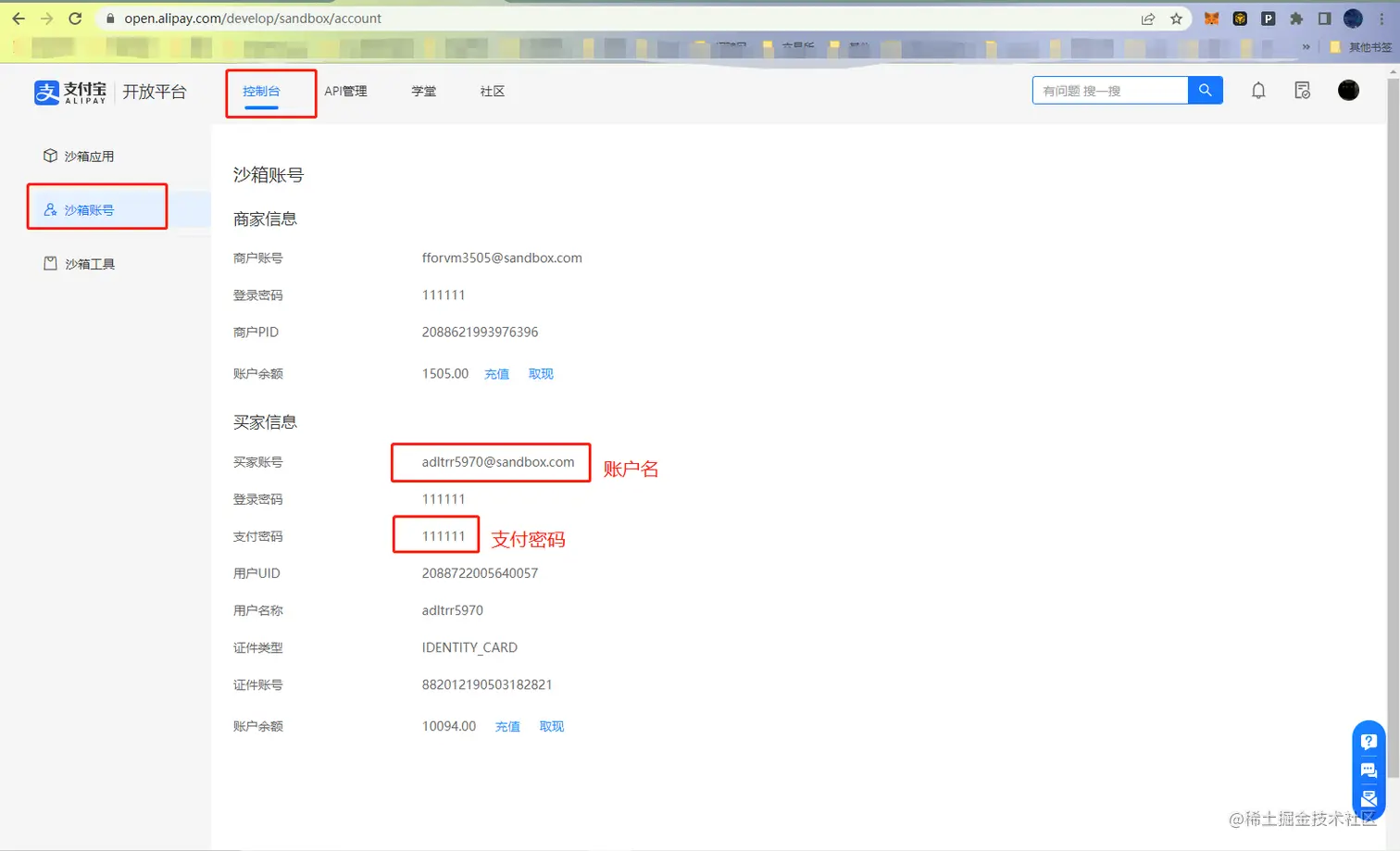Click the 商家信息 section heading
Image resolution: width=1400 pixels, height=851 pixels.
click(265, 219)
